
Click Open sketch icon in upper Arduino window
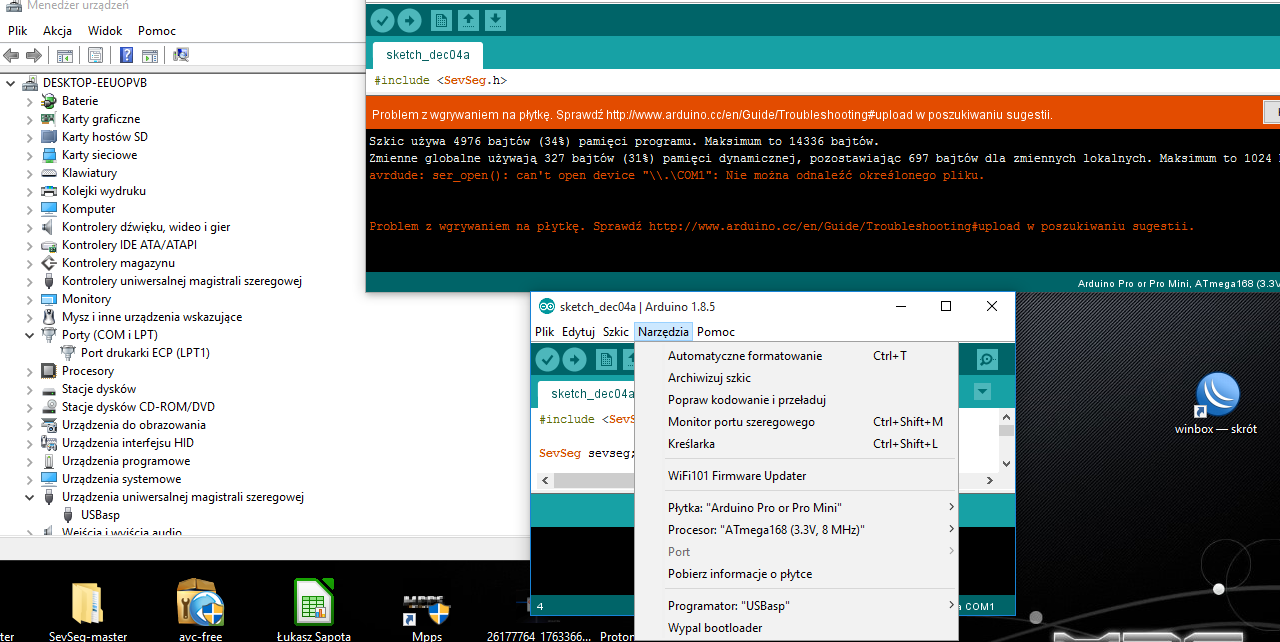pos(468,20)
